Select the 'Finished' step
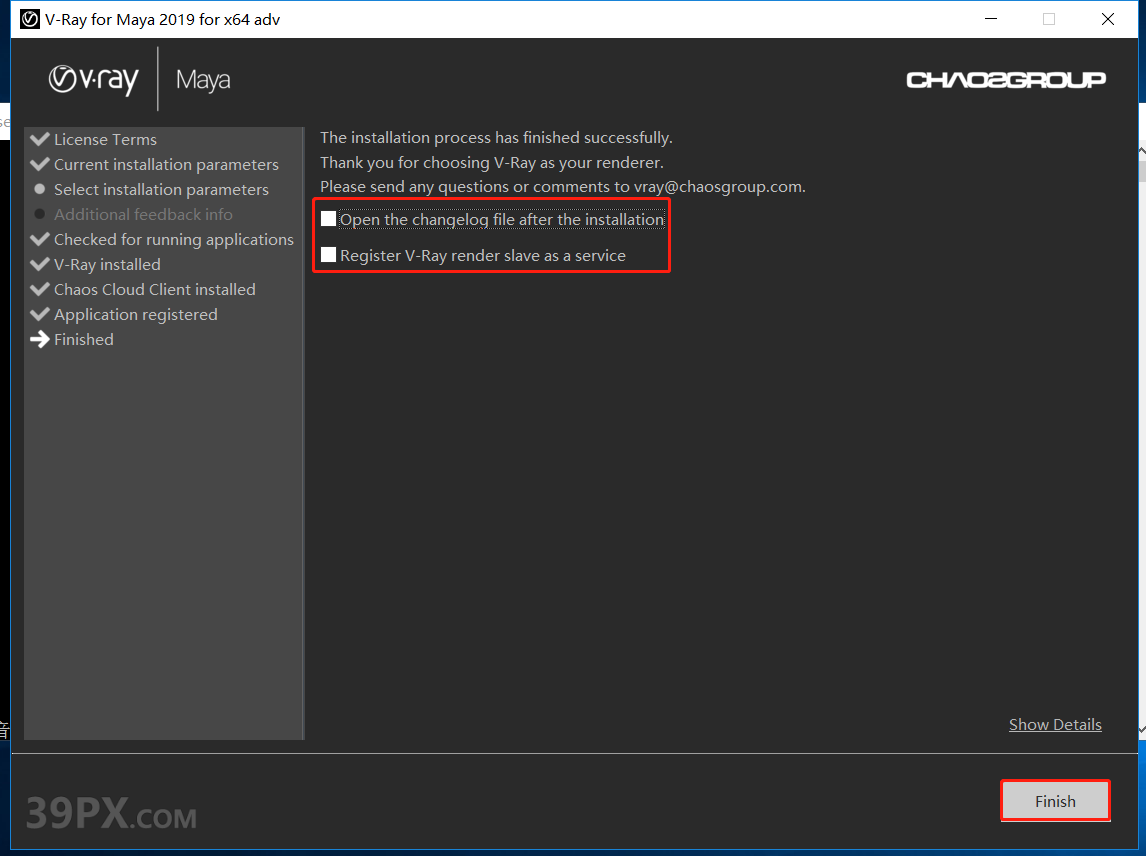The image size is (1146, 856). pos(84,339)
